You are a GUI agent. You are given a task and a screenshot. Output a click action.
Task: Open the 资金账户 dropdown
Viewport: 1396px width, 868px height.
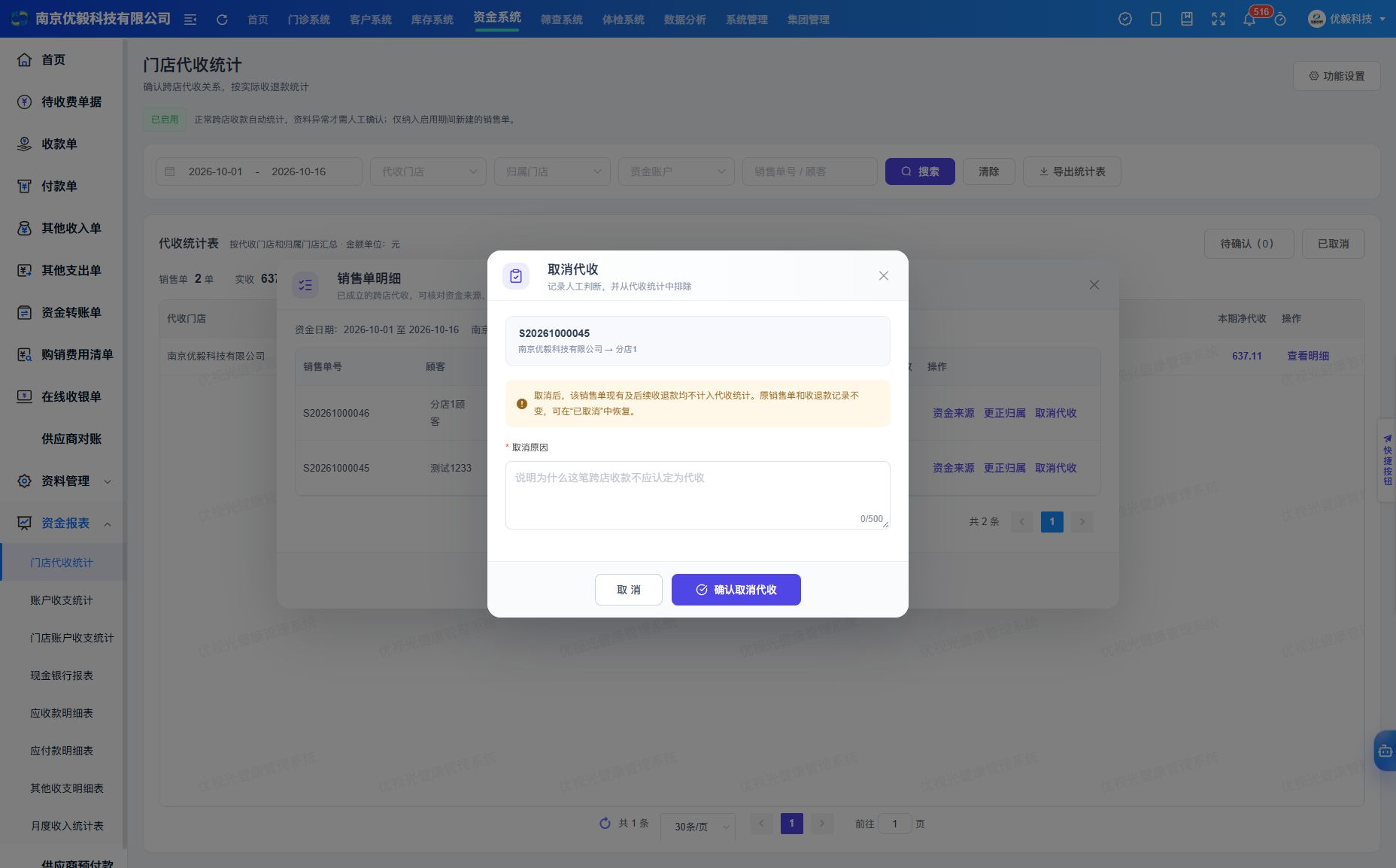tap(676, 171)
